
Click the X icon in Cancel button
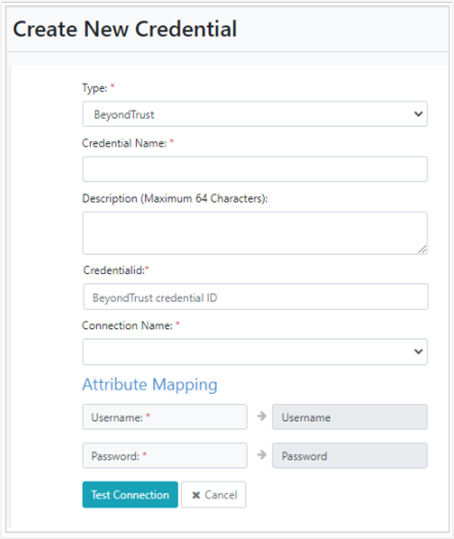tap(196, 495)
